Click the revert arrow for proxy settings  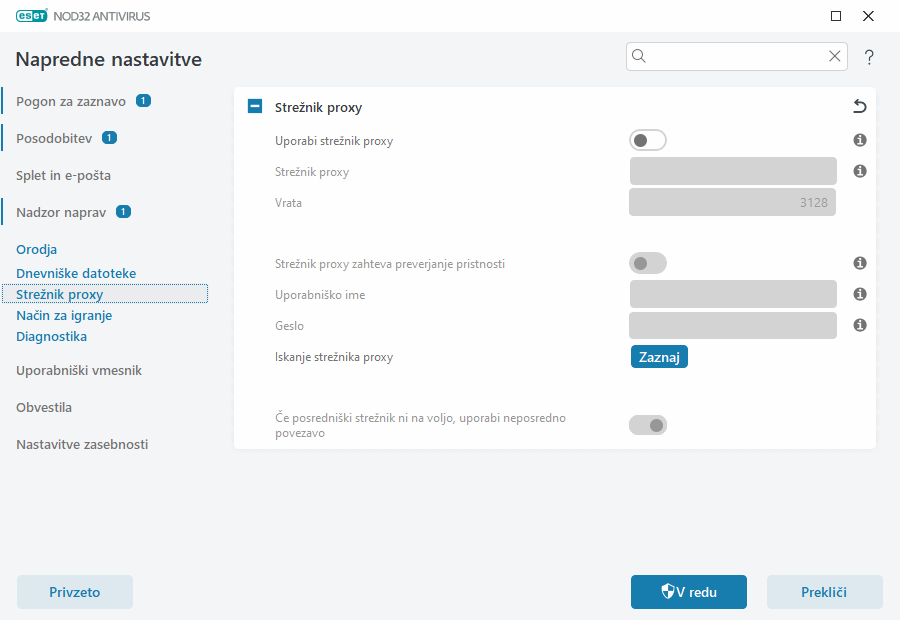858,106
